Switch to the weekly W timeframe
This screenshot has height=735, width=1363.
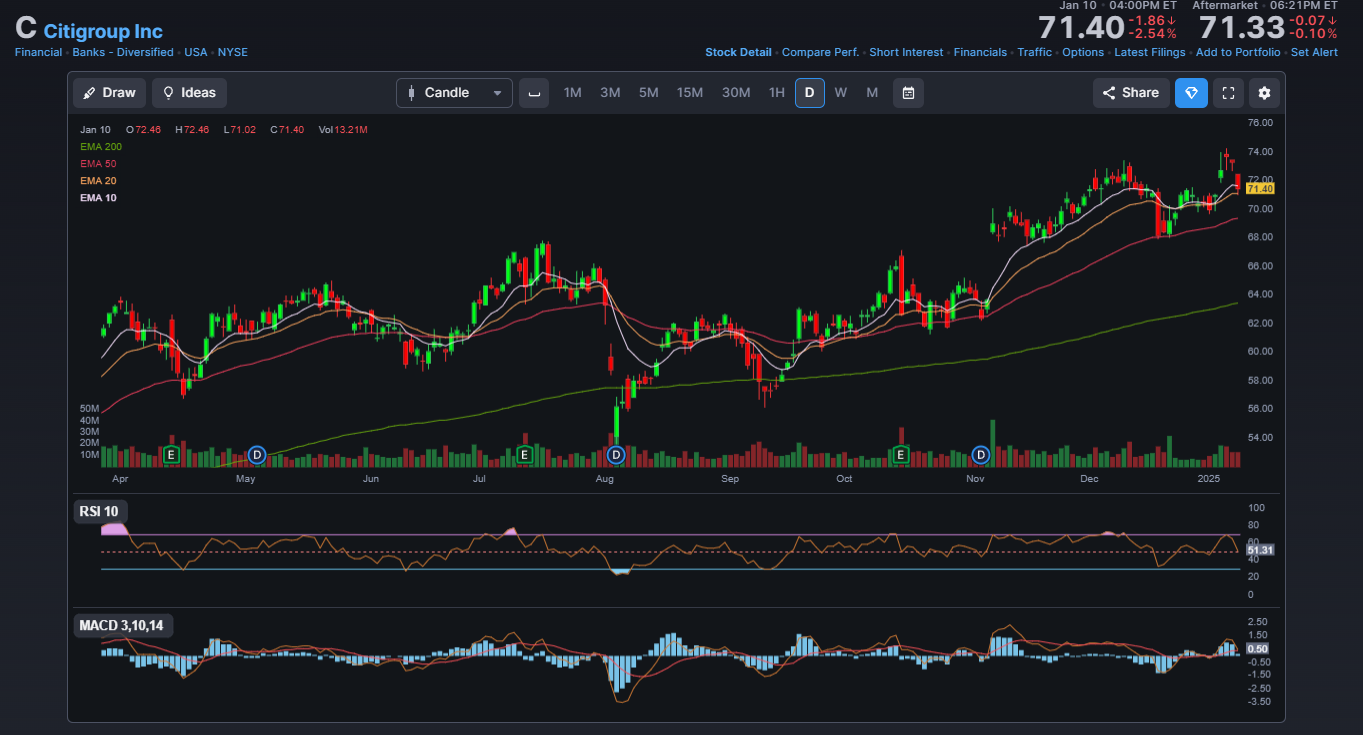tap(840, 93)
